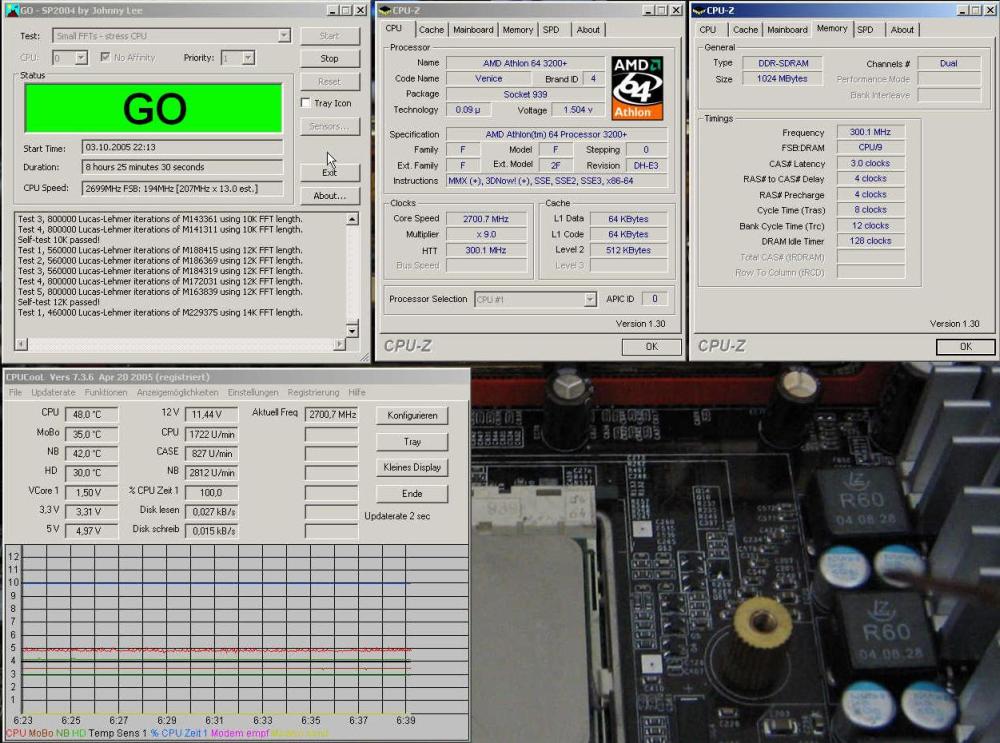Click OK in the right CPU-Z window
The width and height of the screenshot is (1000, 743).
(966, 346)
